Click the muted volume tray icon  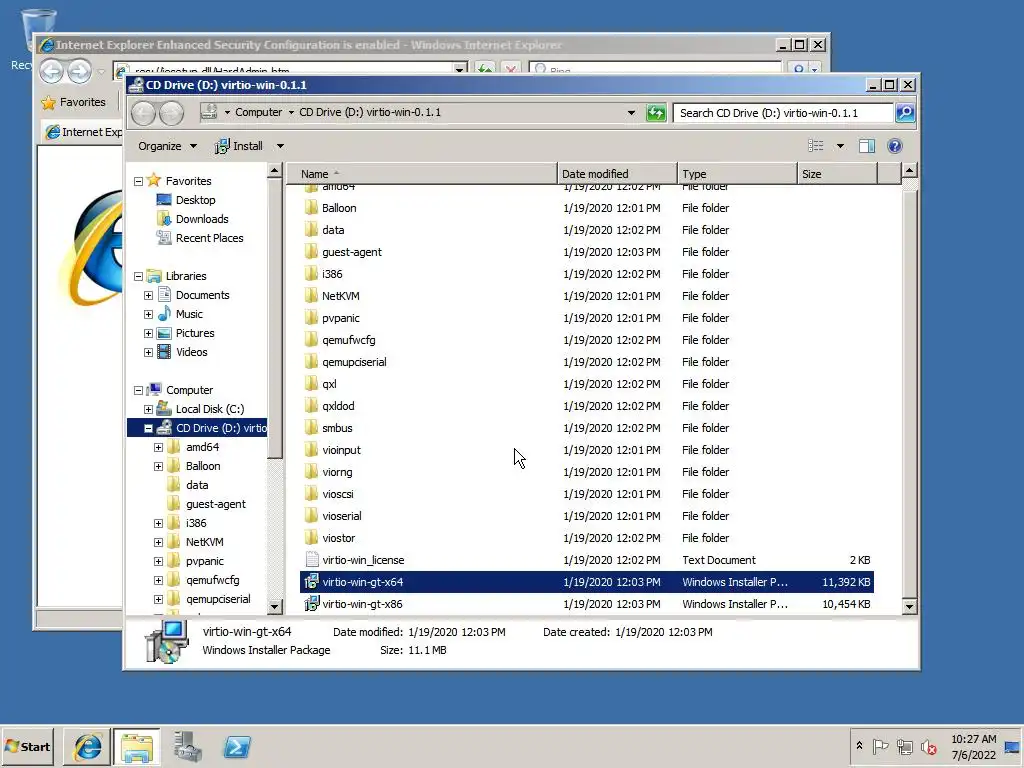pos(929,746)
